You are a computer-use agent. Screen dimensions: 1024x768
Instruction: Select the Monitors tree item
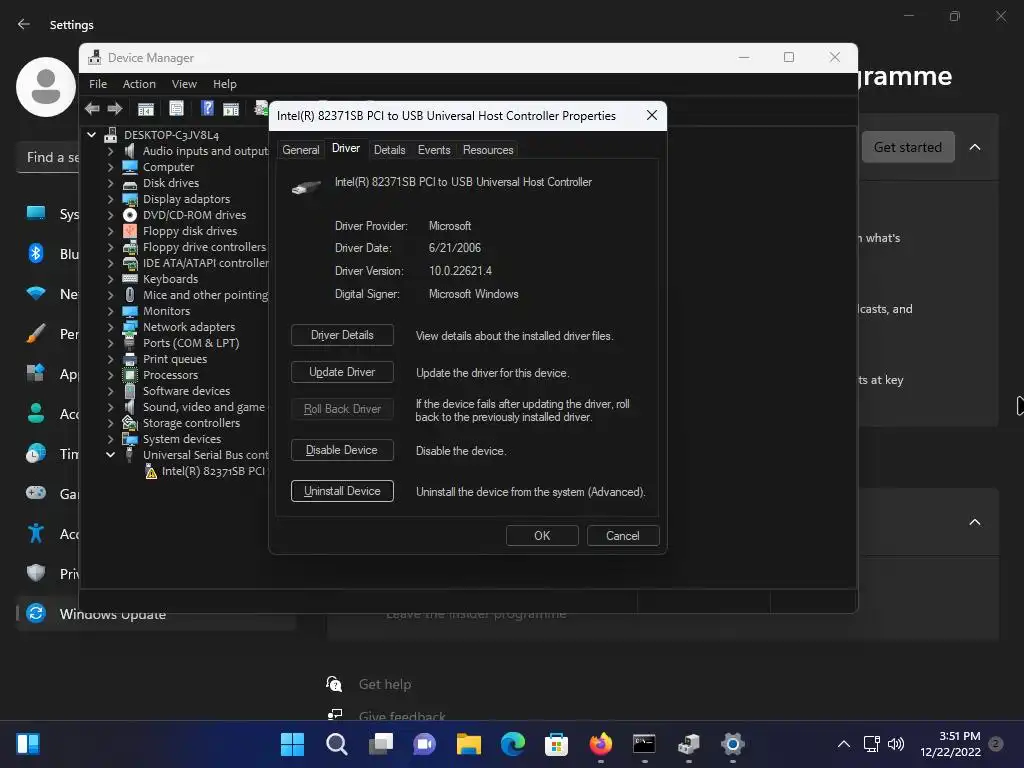[x=166, y=311]
